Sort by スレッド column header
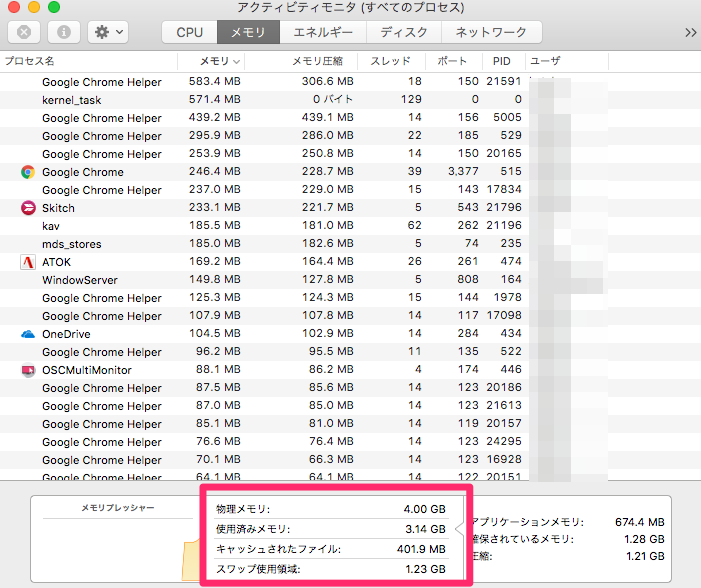 tap(391, 61)
